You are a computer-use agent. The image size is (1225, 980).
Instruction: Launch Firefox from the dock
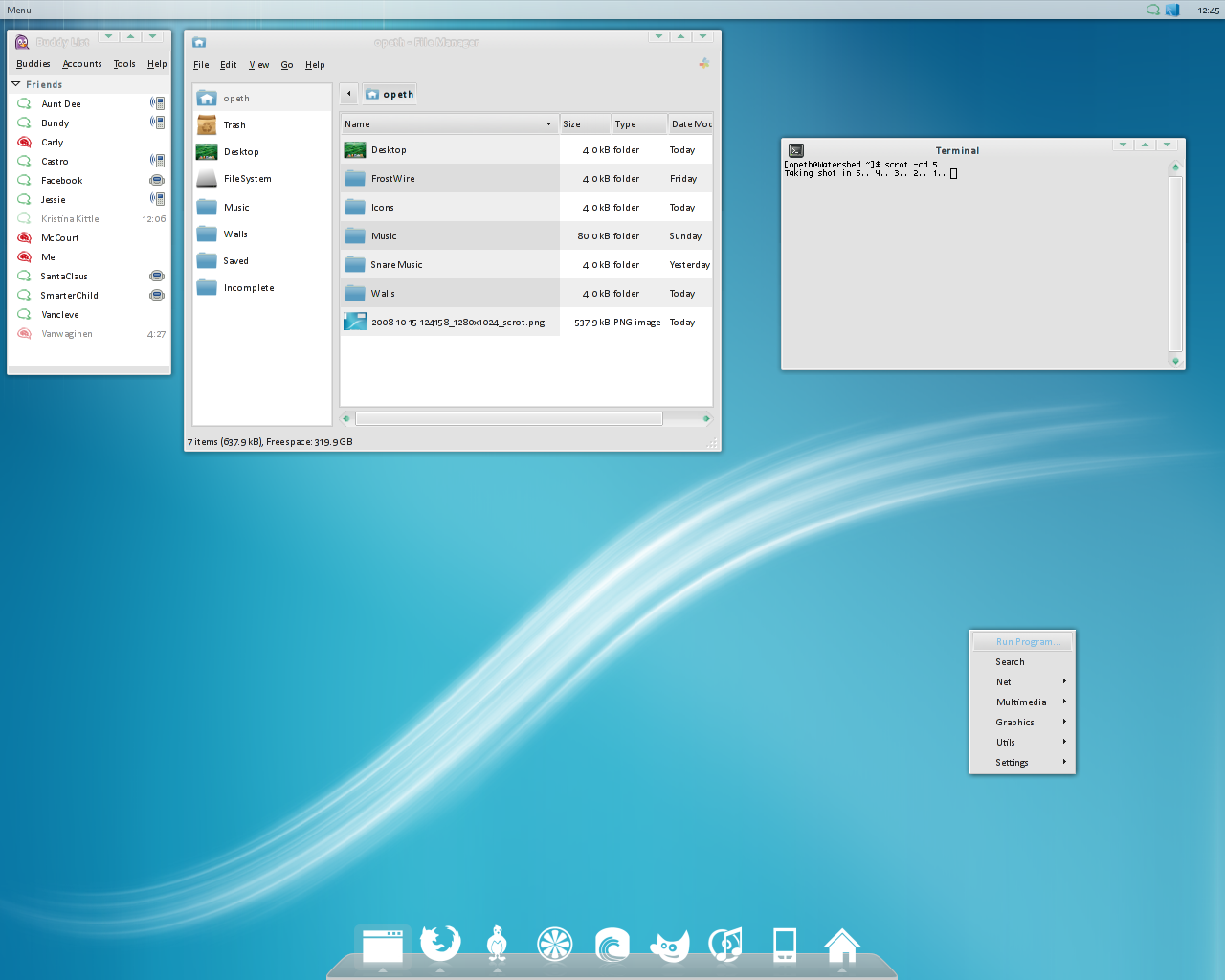pyautogui.click(x=440, y=944)
